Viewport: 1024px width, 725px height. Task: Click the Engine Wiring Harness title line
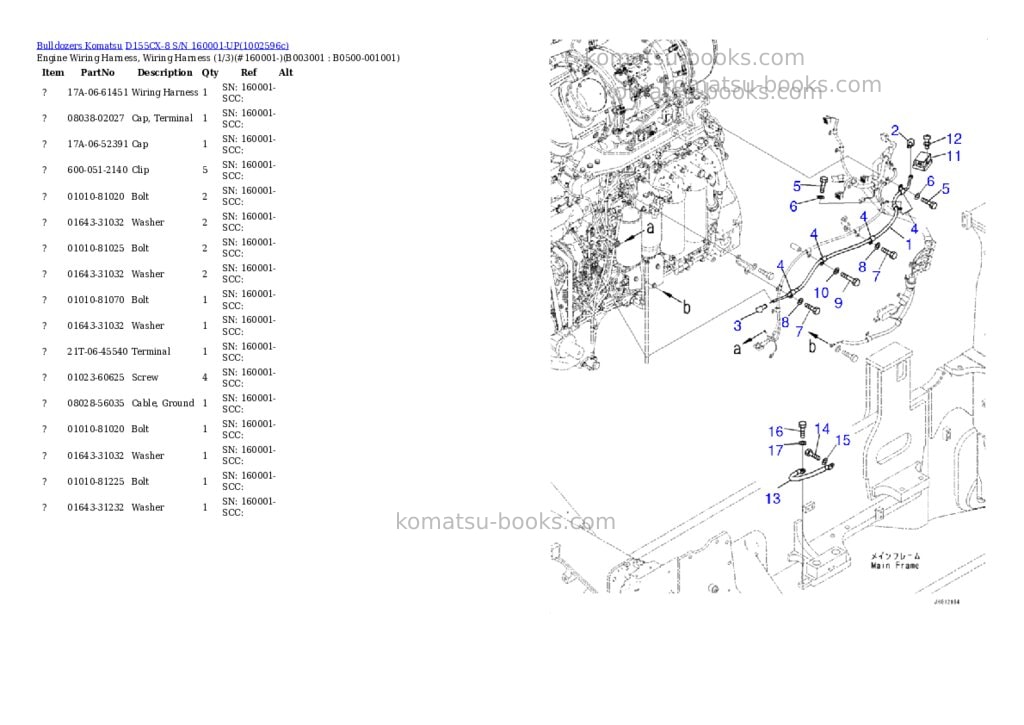click(218, 58)
